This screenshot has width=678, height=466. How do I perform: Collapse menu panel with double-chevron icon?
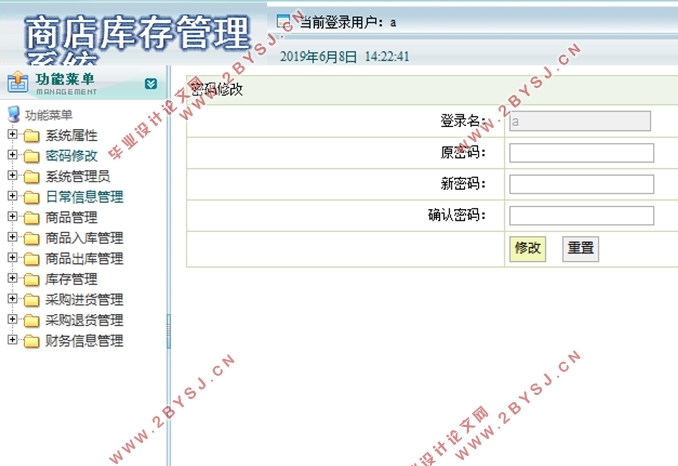click(x=151, y=83)
